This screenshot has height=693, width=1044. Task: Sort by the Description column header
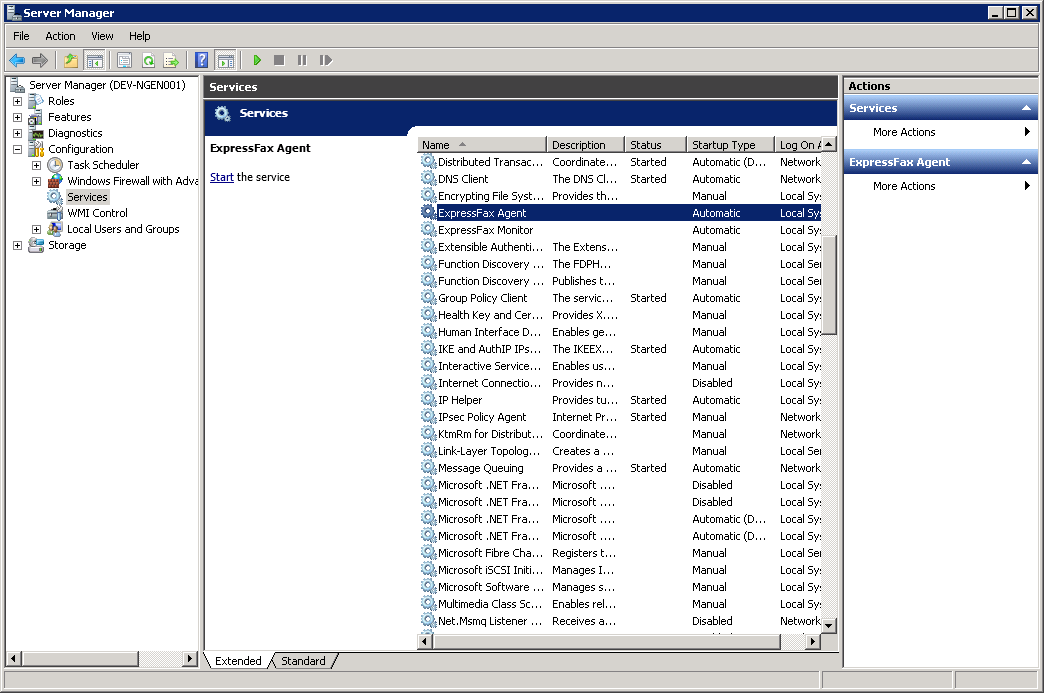(x=585, y=144)
